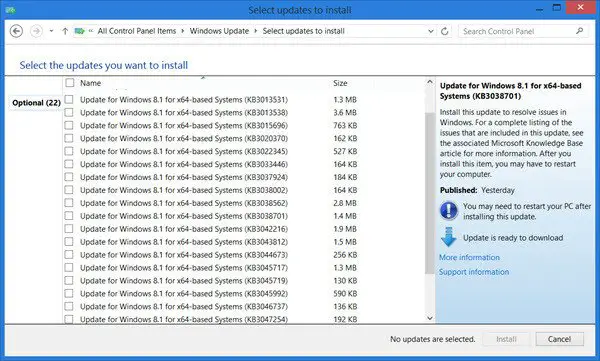The height and width of the screenshot is (361, 600).
Task: Select update KB3045992 row text
Action: pyautogui.click(x=184, y=294)
